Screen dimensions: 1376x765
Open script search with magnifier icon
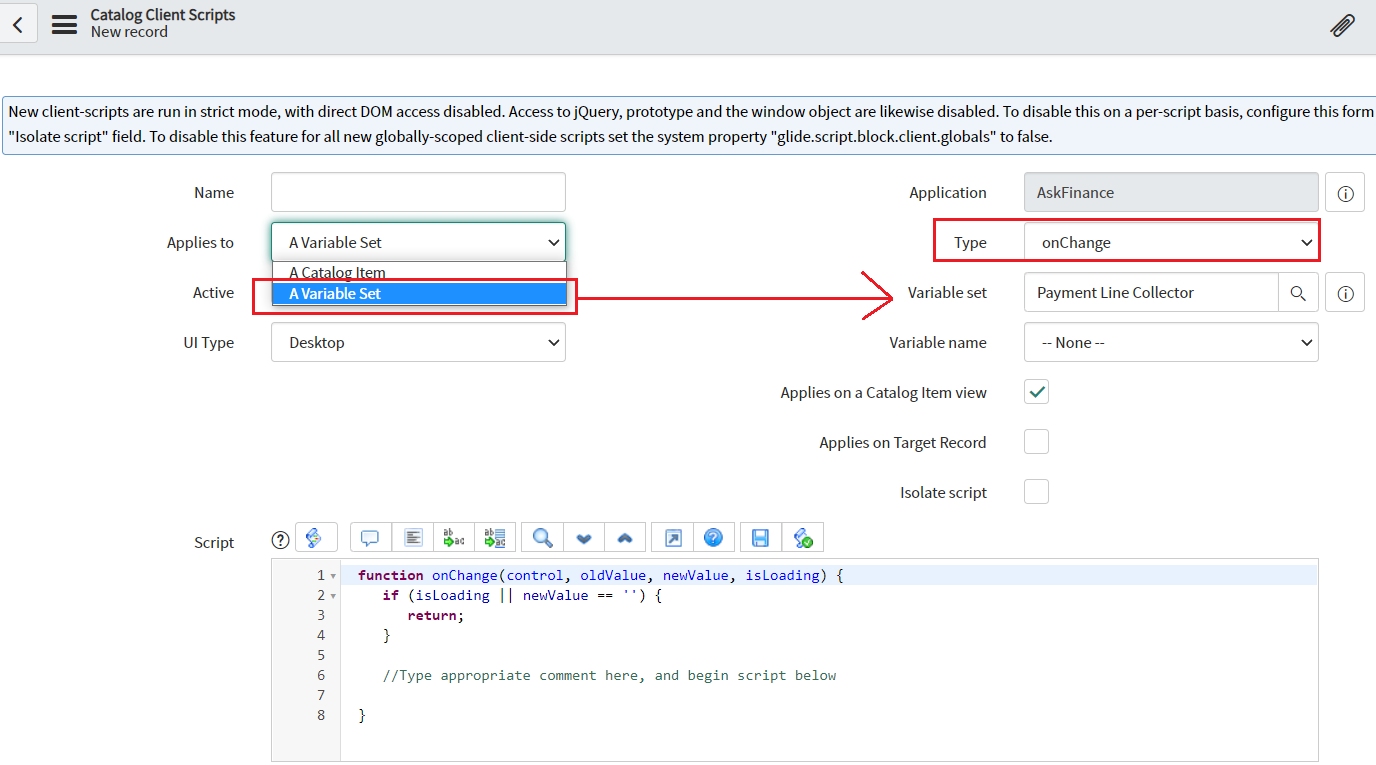tap(543, 538)
